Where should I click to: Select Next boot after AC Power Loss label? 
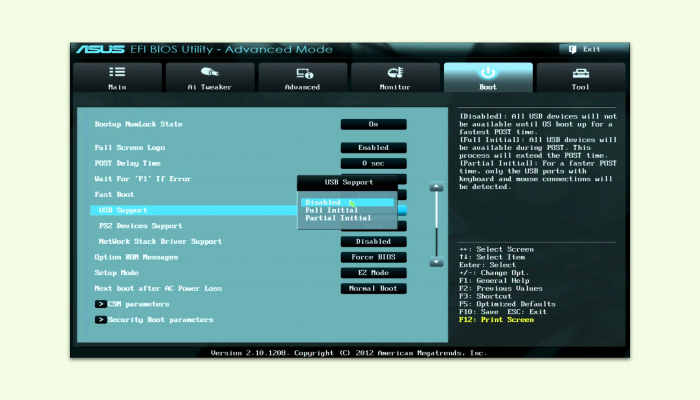point(158,288)
